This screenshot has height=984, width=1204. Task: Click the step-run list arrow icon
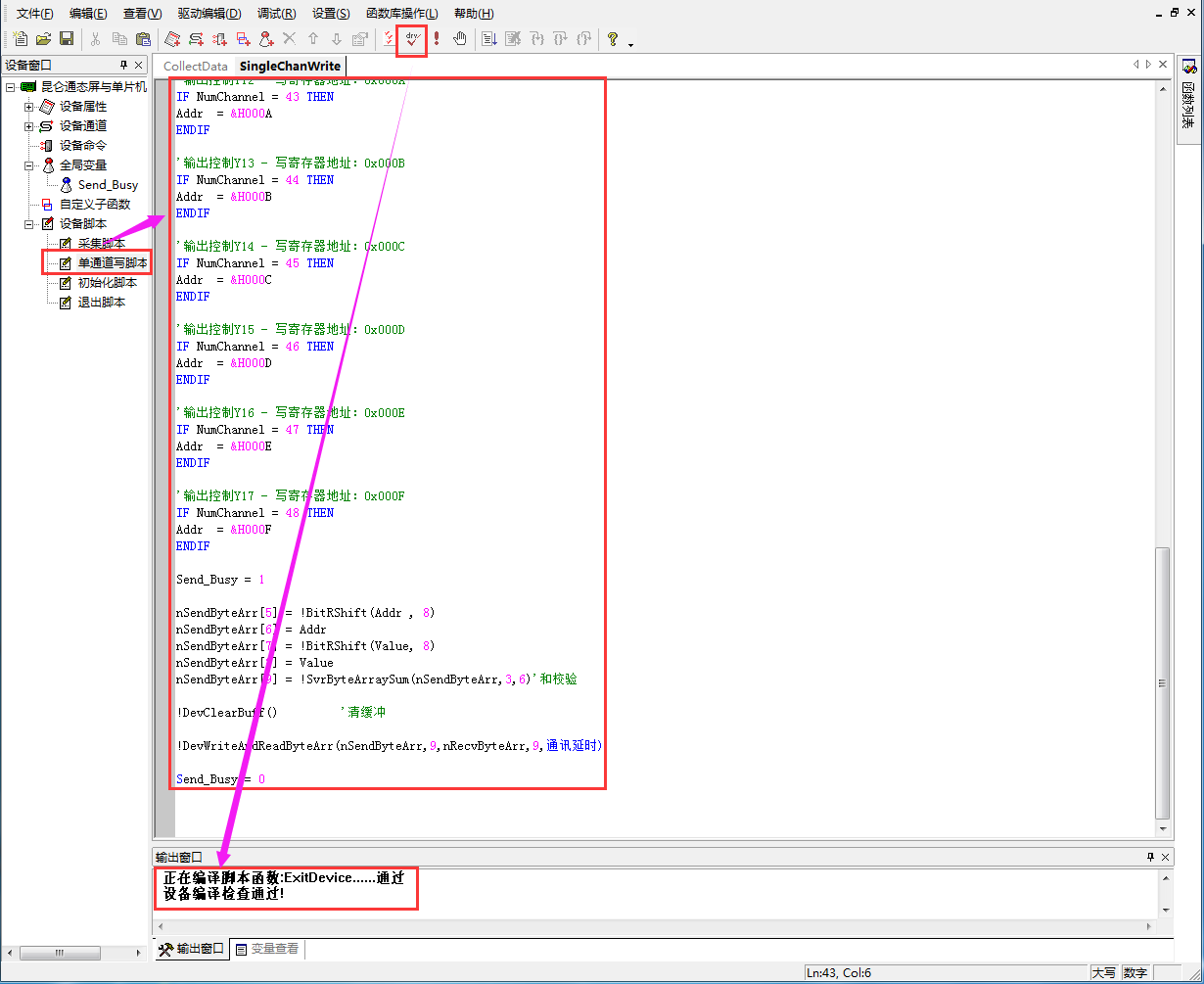point(489,39)
